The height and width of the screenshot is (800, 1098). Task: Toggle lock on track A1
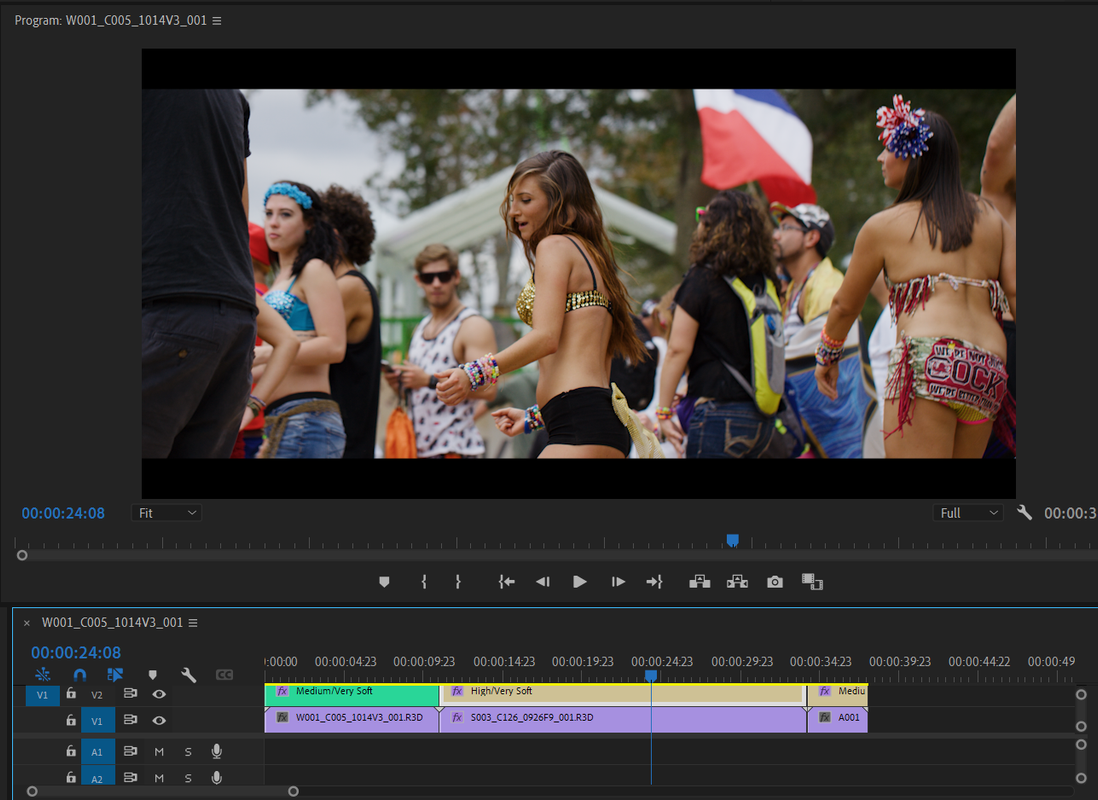[71, 751]
